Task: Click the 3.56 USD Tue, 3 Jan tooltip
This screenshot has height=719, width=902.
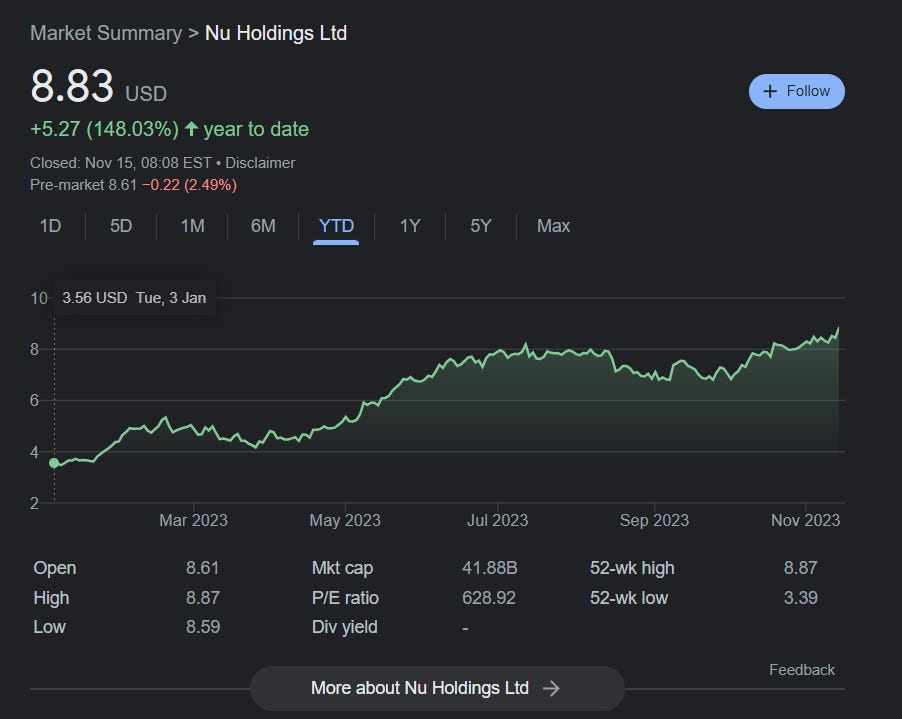Action: [x=134, y=298]
